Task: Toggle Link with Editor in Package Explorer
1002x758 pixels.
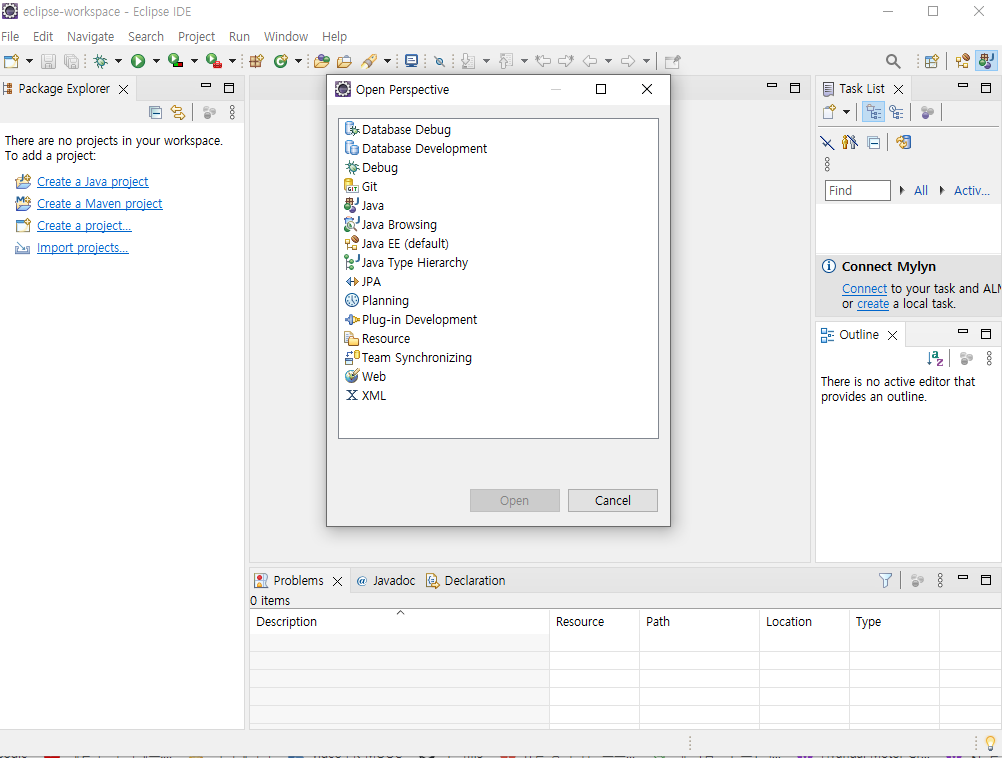Action: tap(178, 113)
